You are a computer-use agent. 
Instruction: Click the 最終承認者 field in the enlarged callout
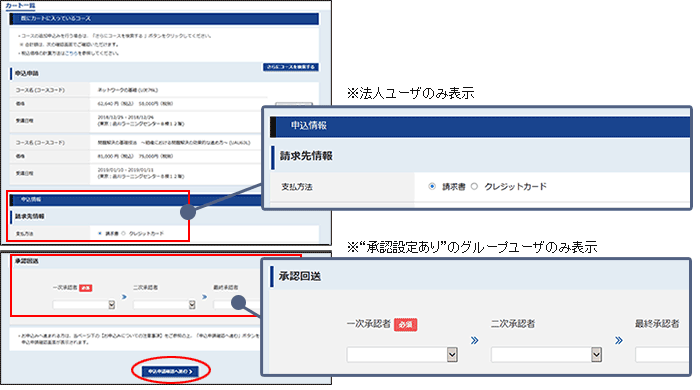662,355
